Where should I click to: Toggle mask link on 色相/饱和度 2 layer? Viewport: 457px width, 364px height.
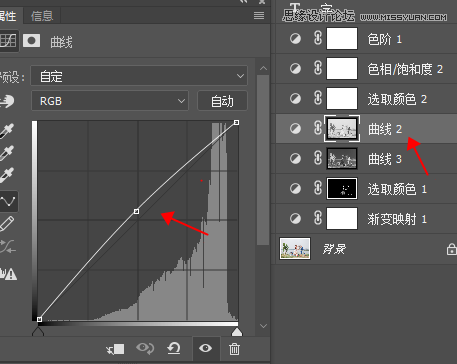coord(318,68)
